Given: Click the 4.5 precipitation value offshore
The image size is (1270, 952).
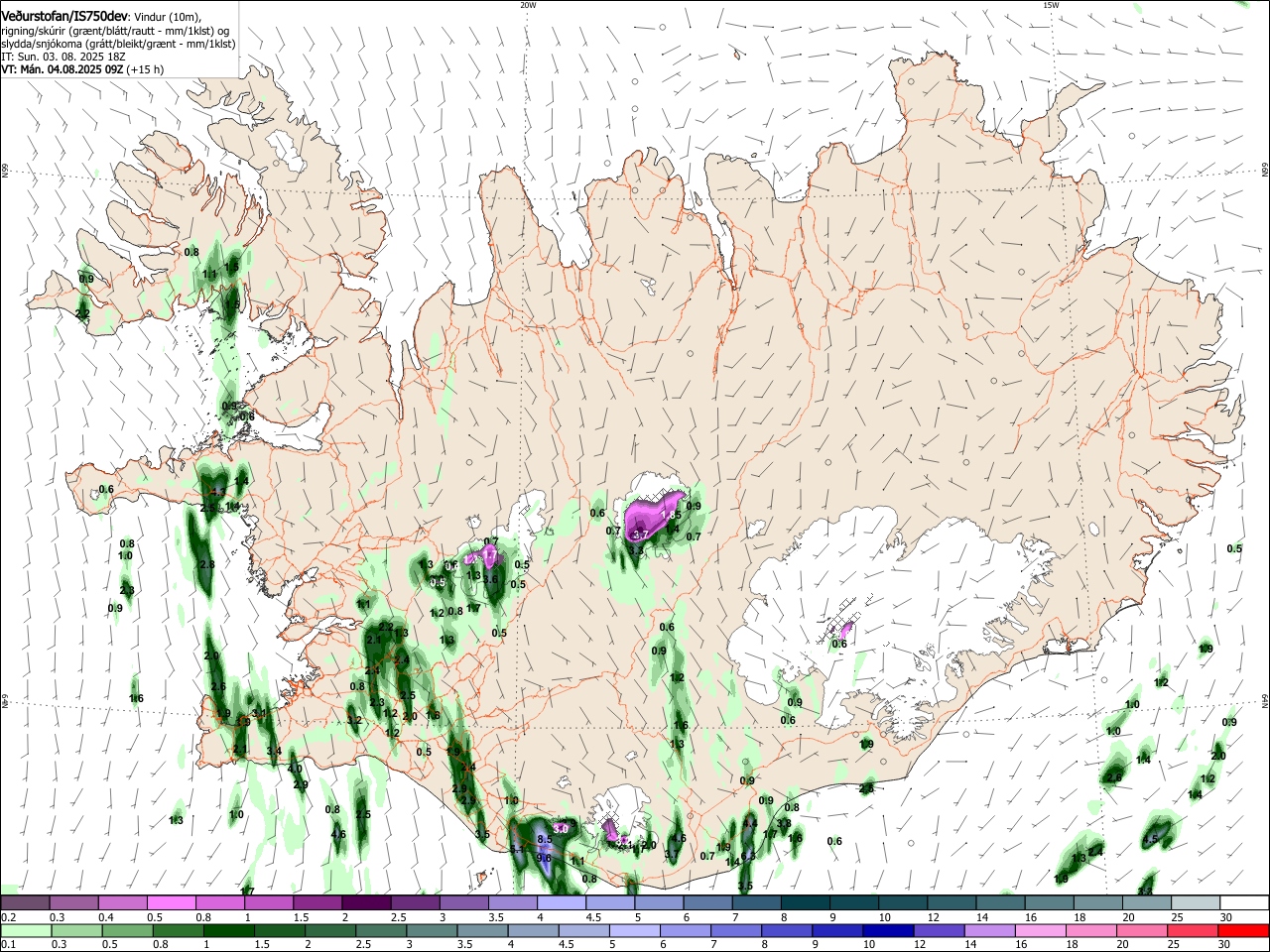Looking at the screenshot, I should pos(1151,839).
